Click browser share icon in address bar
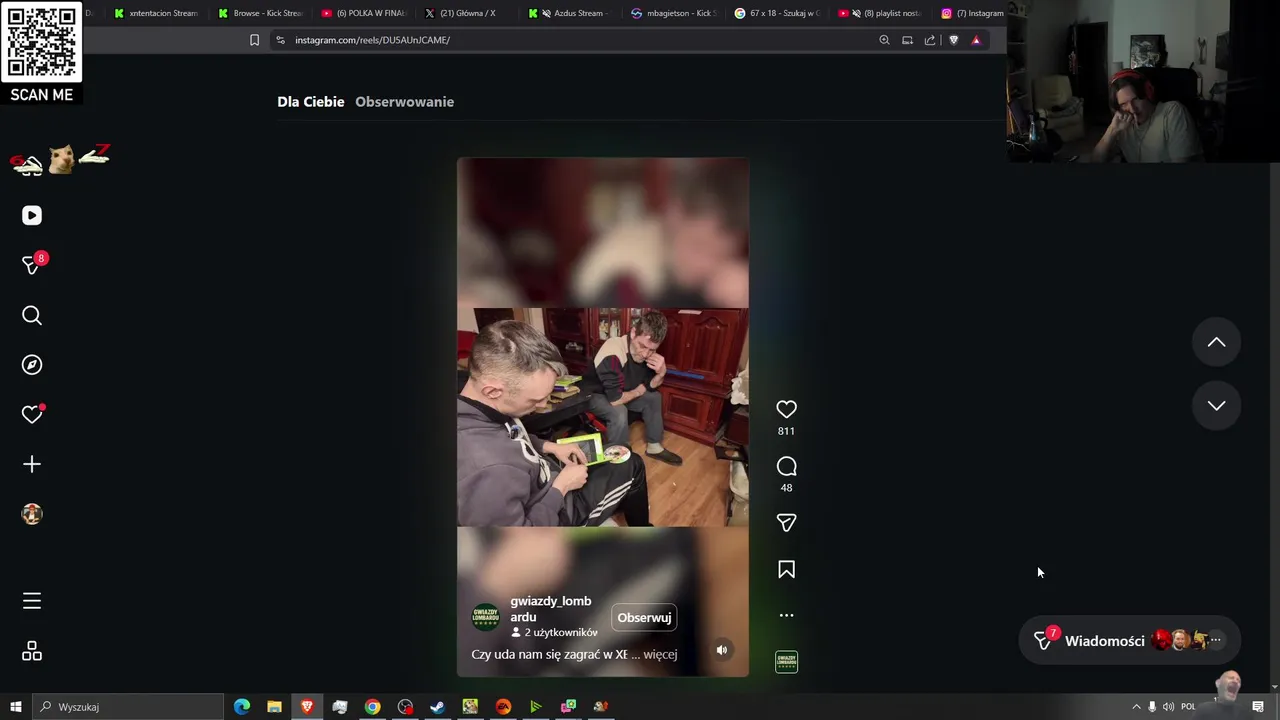The height and width of the screenshot is (720, 1280). pyautogui.click(x=930, y=40)
